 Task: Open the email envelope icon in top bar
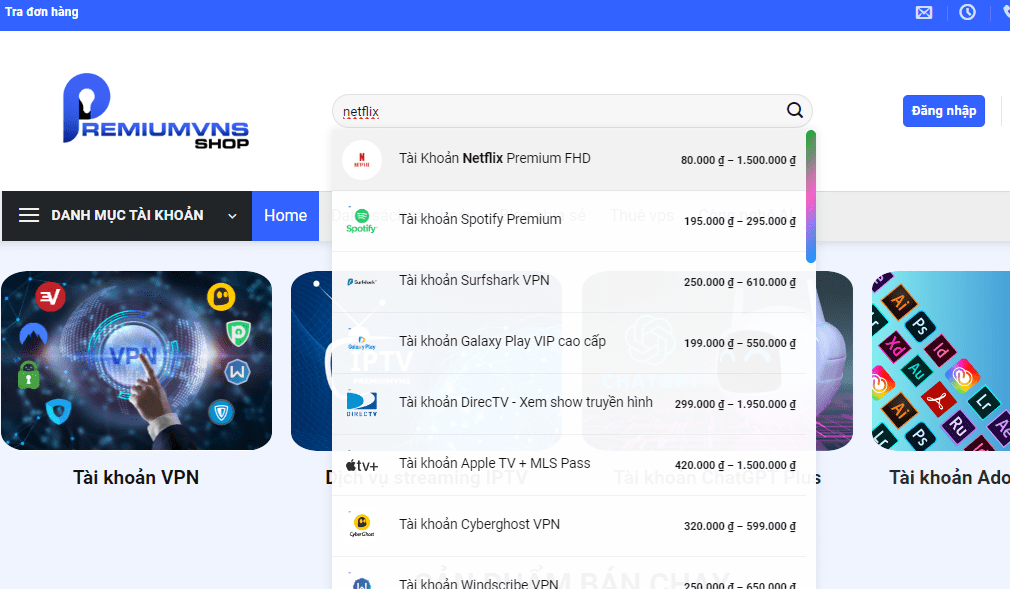pyautogui.click(x=924, y=13)
